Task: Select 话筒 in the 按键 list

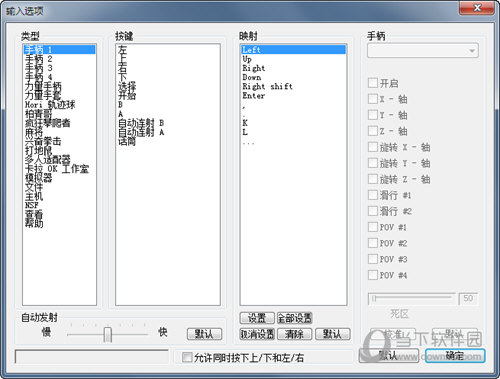Action: pos(168,141)
